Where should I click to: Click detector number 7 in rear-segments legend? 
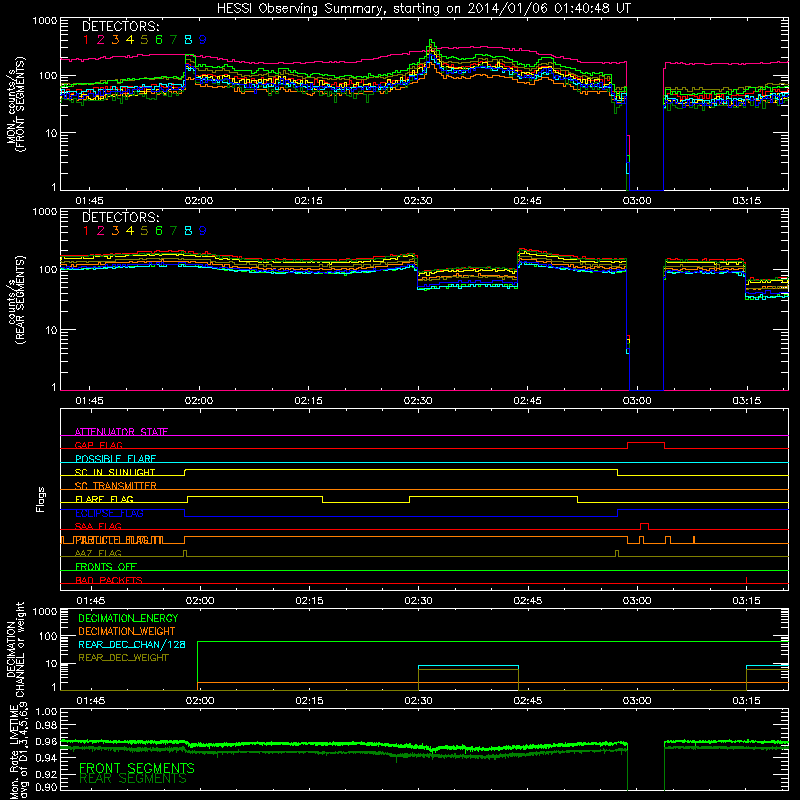tap(173, 231)
